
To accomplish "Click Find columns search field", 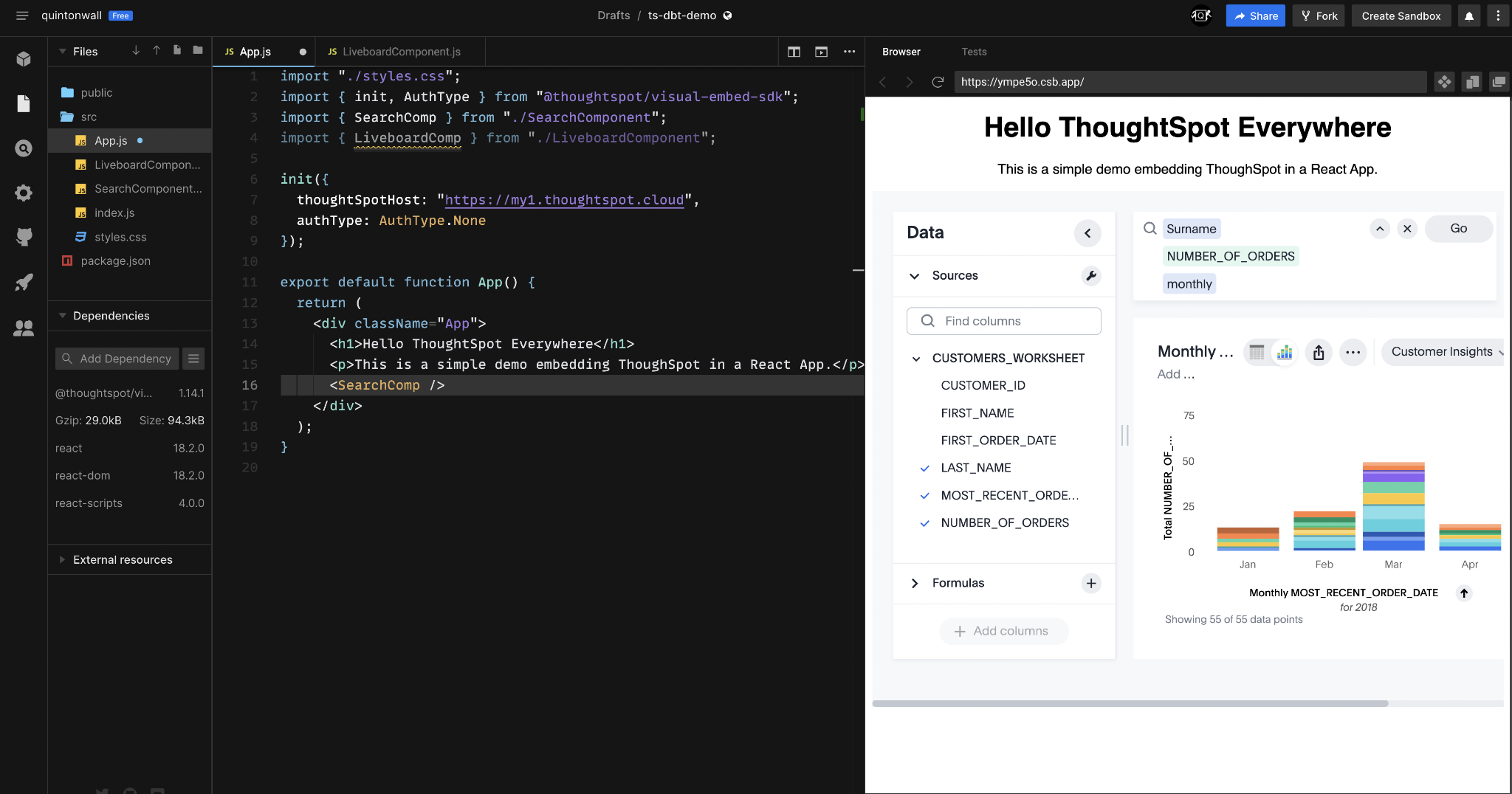I will pyautogui.click(x=1004, y=321).
